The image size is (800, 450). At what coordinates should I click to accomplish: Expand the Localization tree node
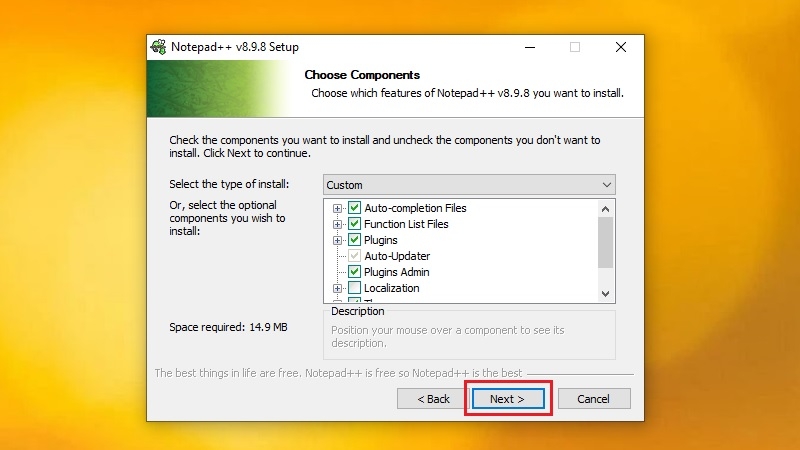click(337, 288)
